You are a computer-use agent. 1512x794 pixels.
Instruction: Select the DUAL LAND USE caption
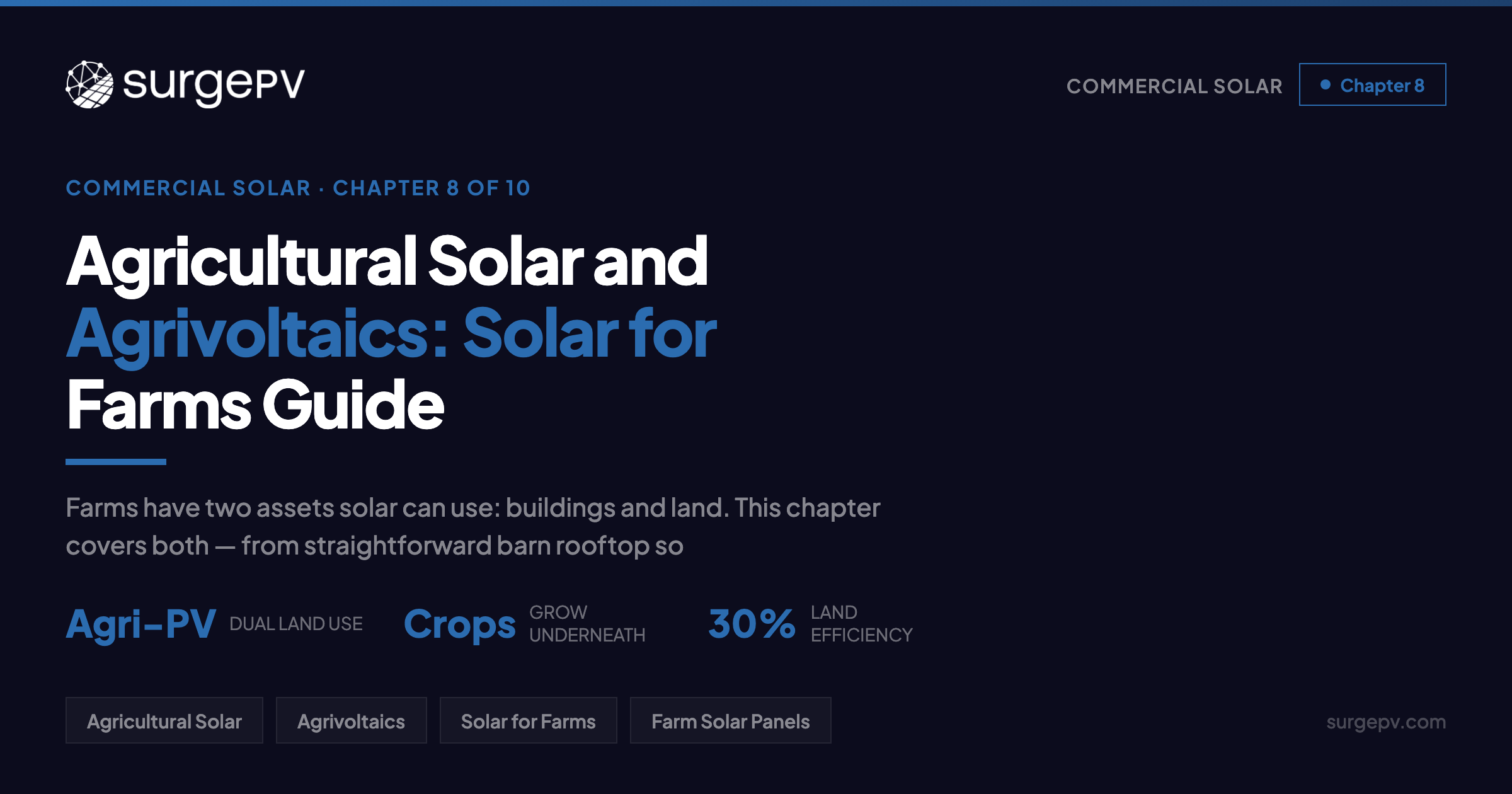(297, 624)
